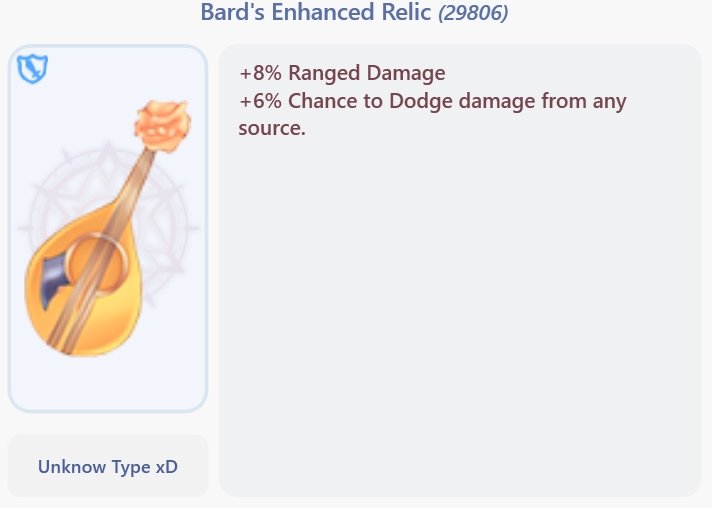
Task: Click the blue shield icon on the card
Action: pos(33,69)
